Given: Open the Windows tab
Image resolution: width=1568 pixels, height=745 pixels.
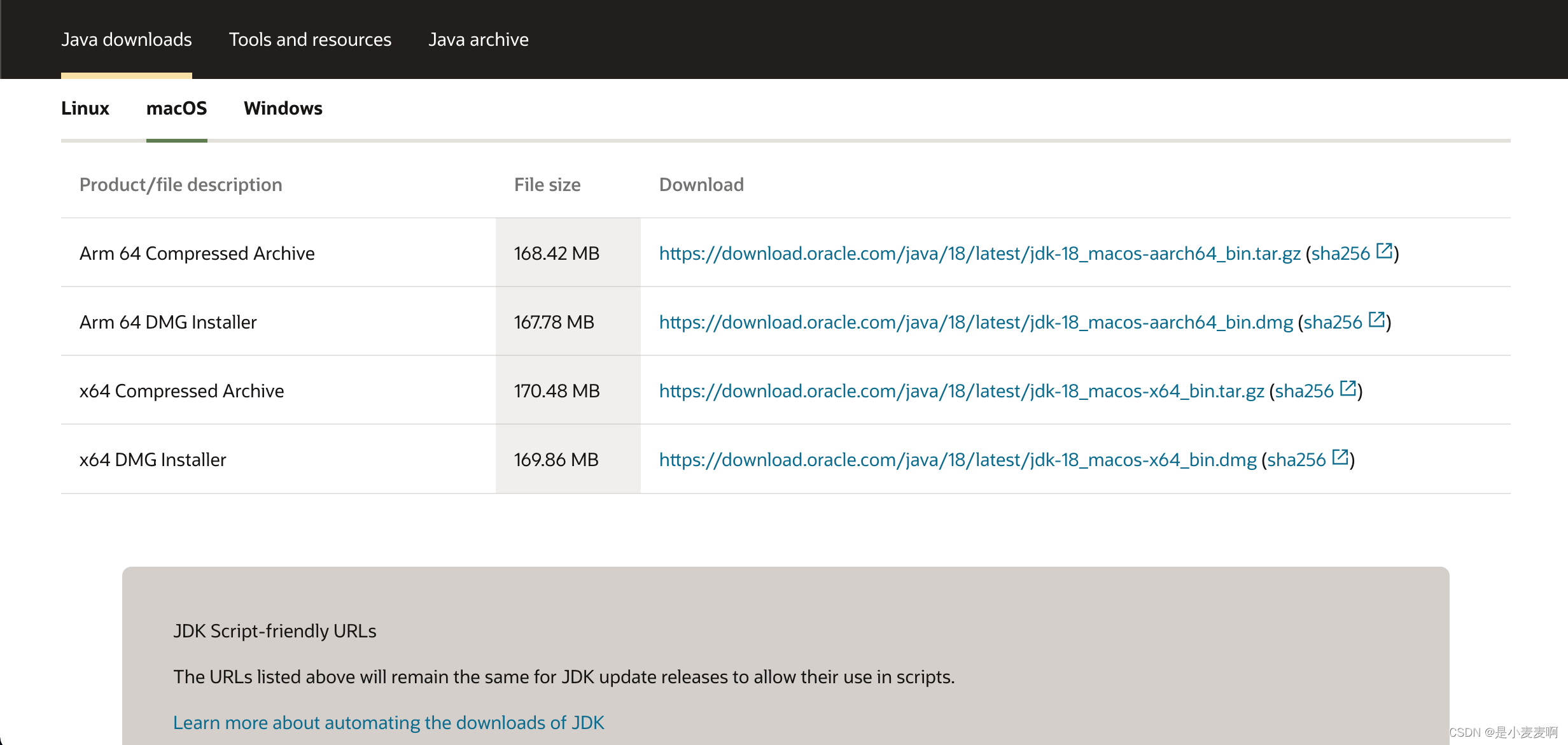Looking at the screenshot, I should (x=283, y=108).
